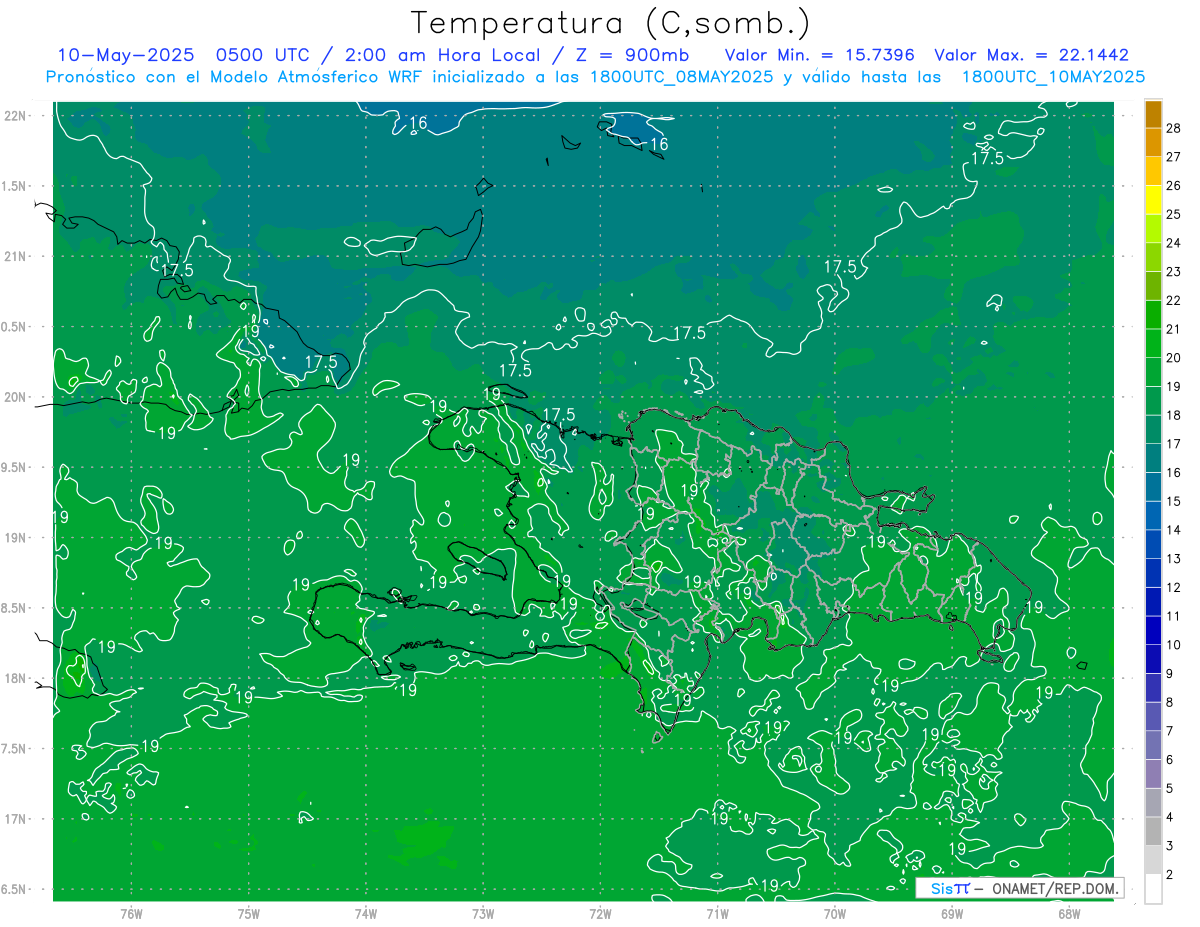1200x927 pixels.
Task: Click the '69W' longitude axis label
Action: click(x=952, y=914)
